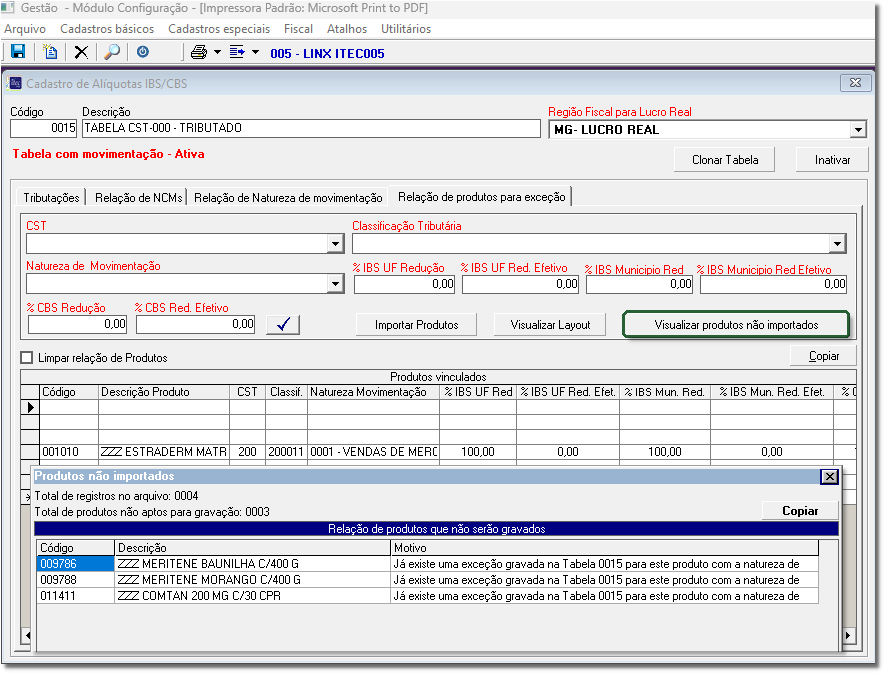The image size is (884, 673).
Task: Click the Importar Produtos button
Action: coord(416,325)
